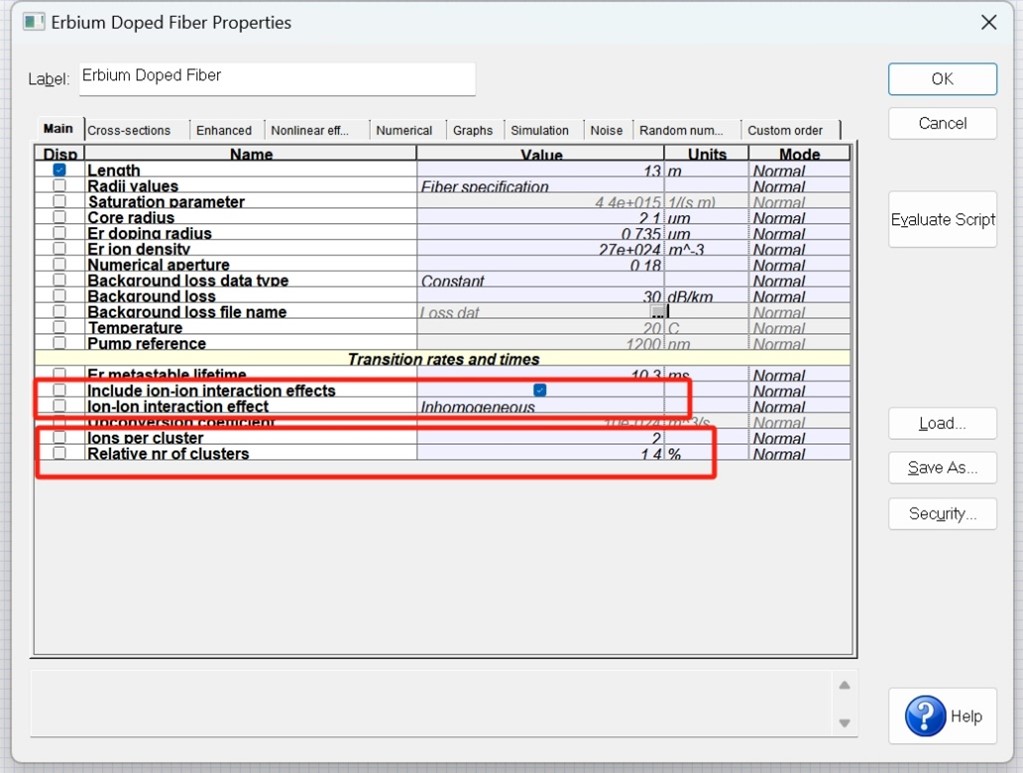1023x773 pixels.
Task: Uncheck the Length display checkbox
Action: click(x=59, y=170)
